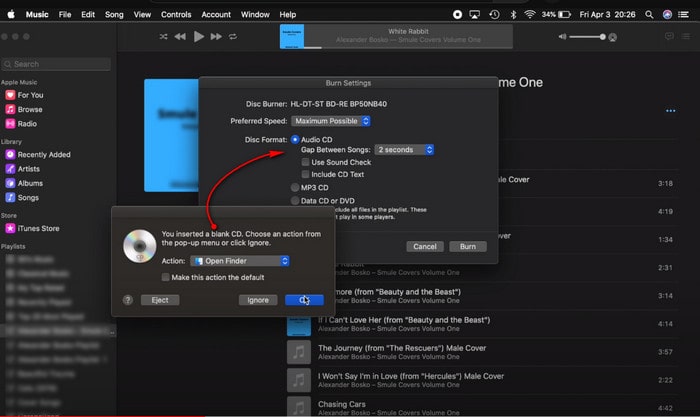Open Siri from menu bar
The width and height of the screenshot is (700, 417).
click(667, 14)
